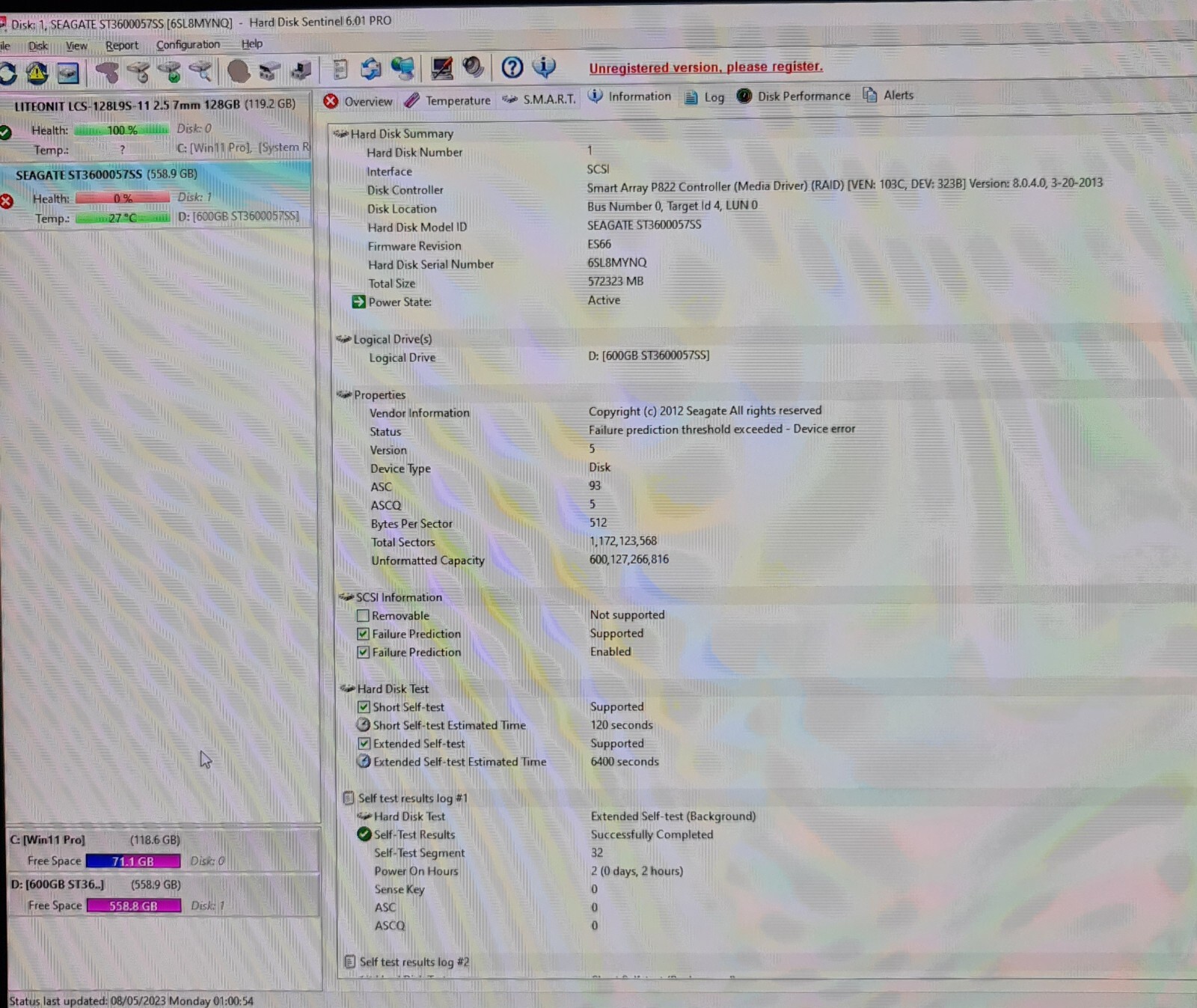Click the speaker sound alert toolbar icon
This screenshot has width=1197, height=1008.
click(473, 67)
